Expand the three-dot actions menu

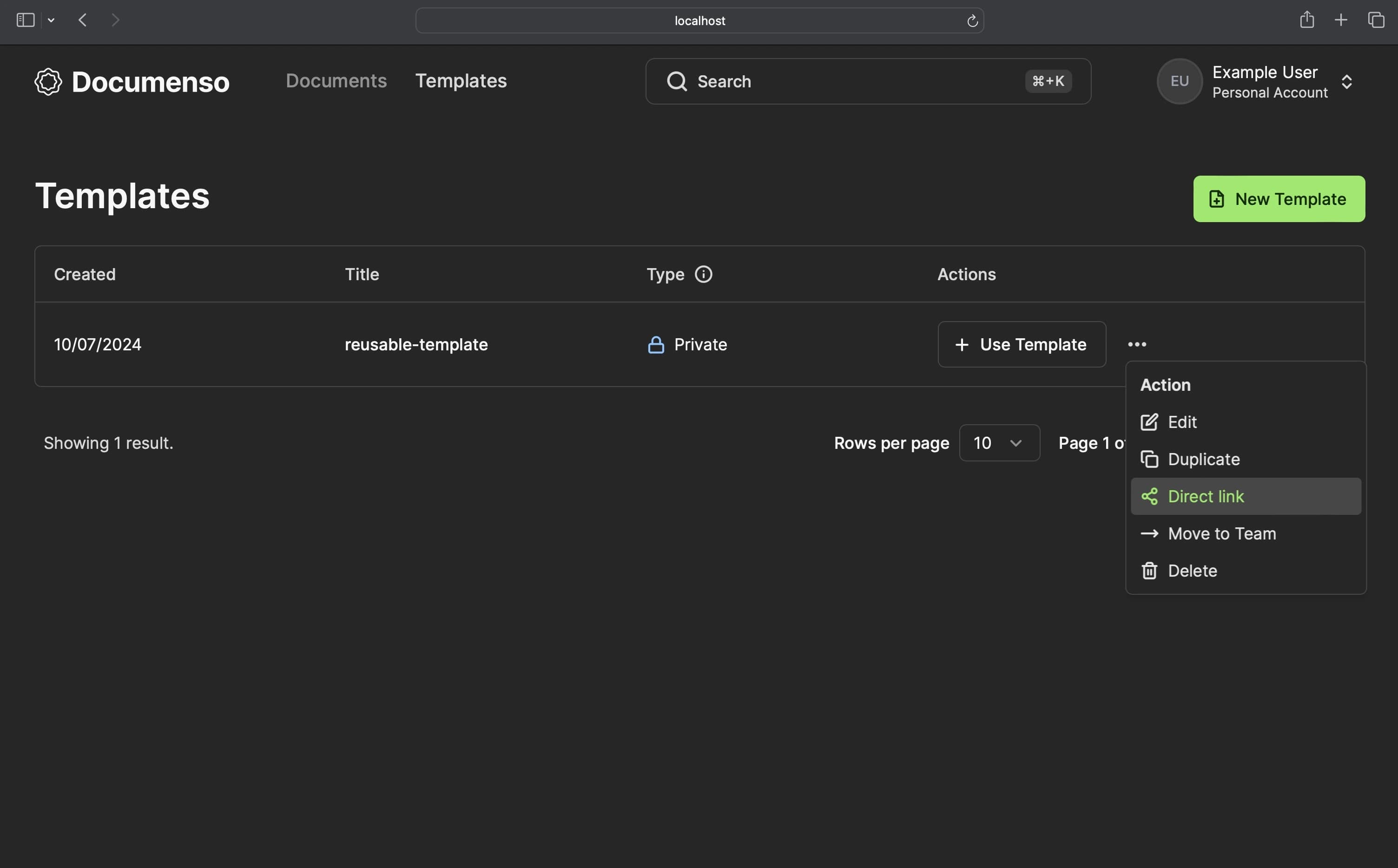[1137, 344]
